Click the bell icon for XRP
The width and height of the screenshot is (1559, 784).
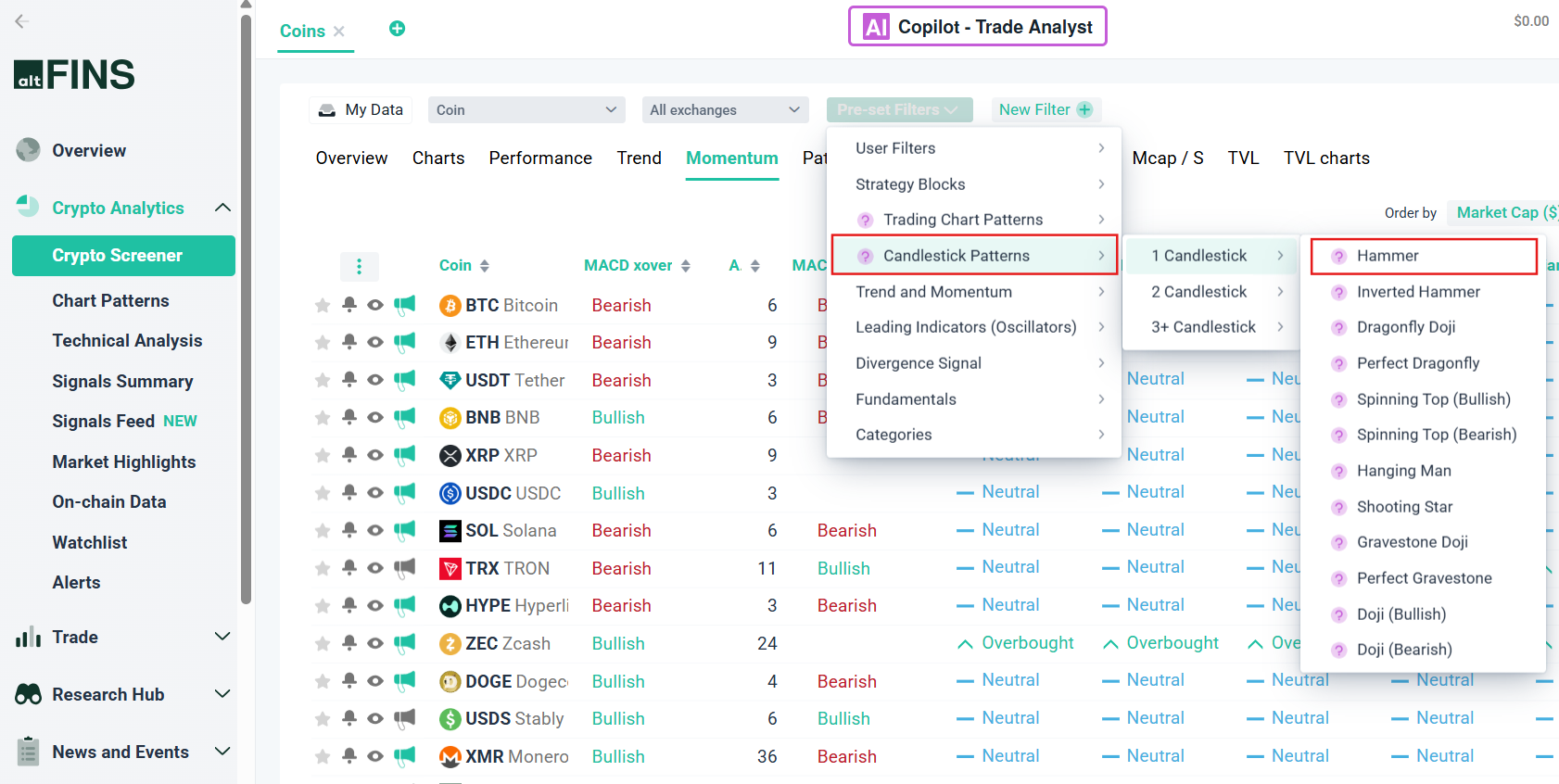[x=349, y=455]
